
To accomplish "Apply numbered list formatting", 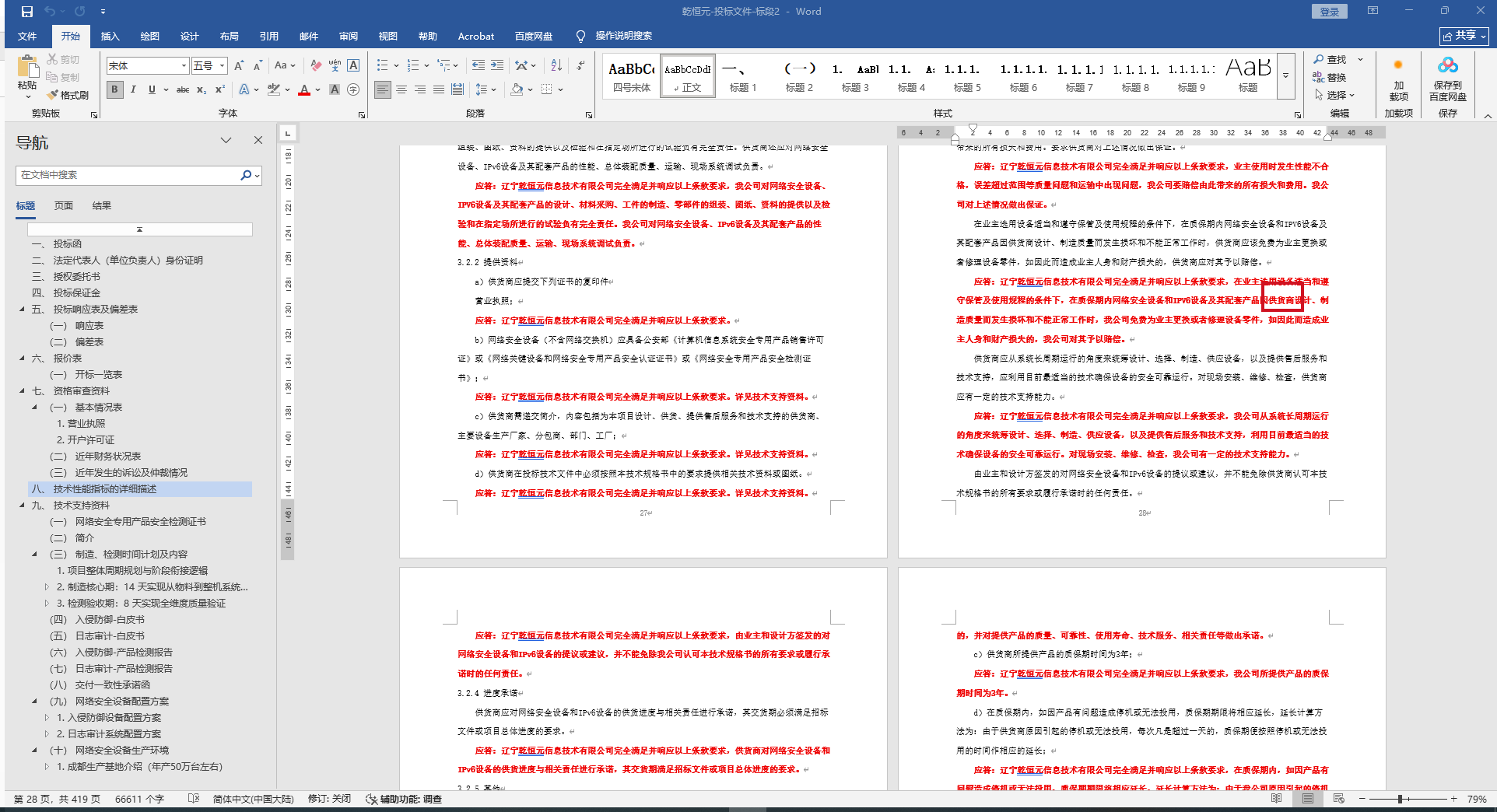I will point(412,66).
